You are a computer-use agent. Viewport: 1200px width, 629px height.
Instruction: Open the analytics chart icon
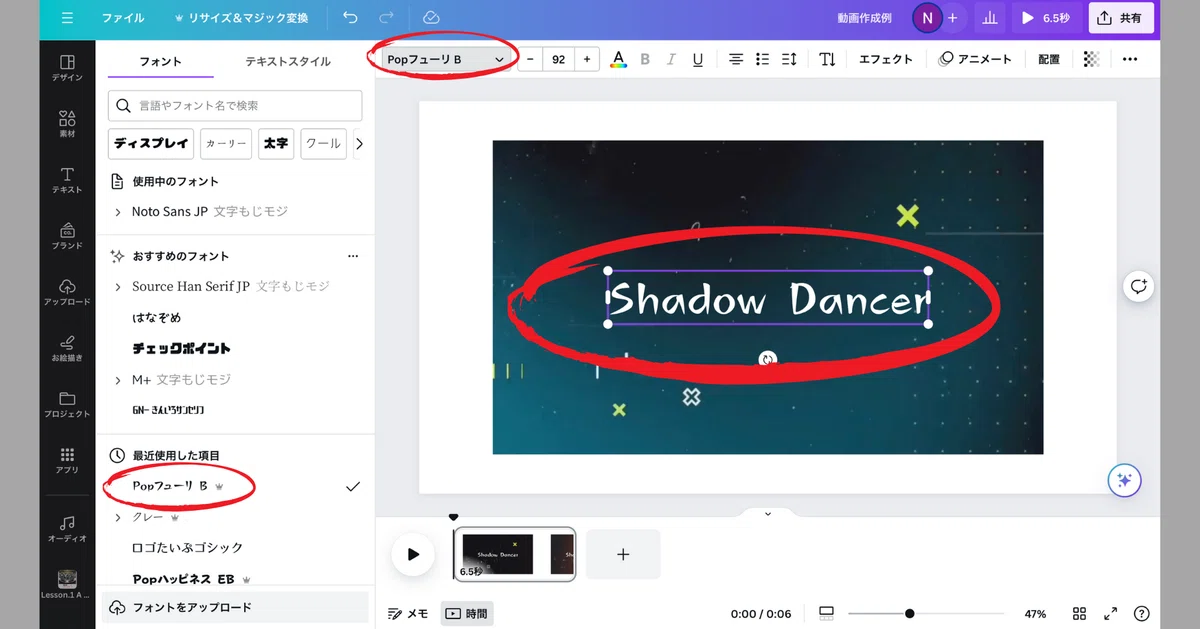coord(990,18)
